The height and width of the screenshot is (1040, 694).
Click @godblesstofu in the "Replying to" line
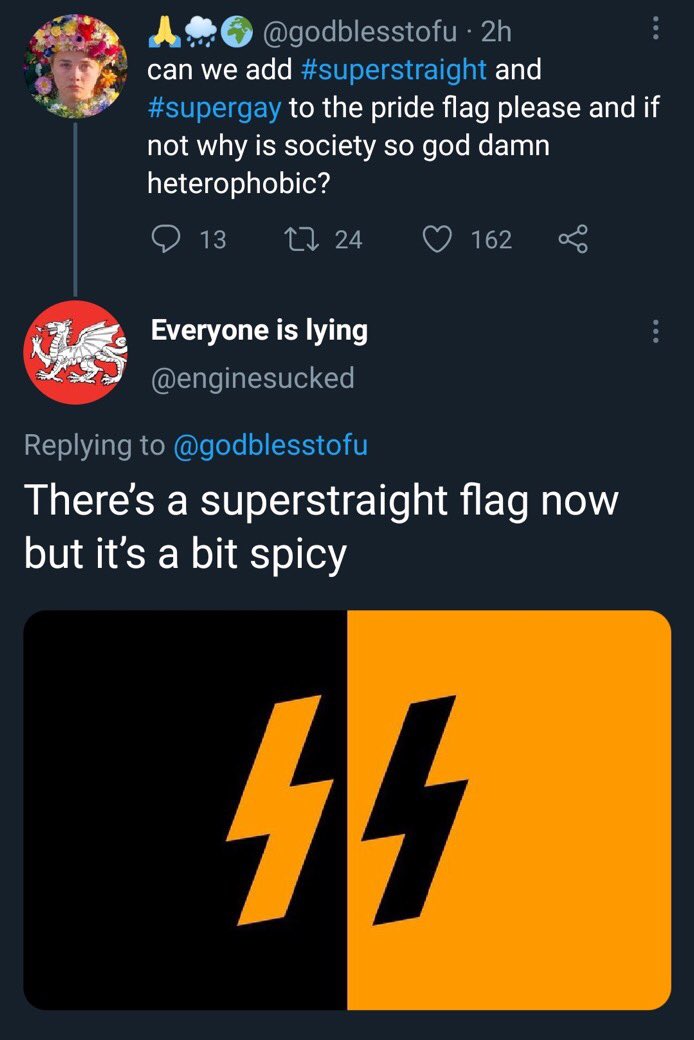271,445
